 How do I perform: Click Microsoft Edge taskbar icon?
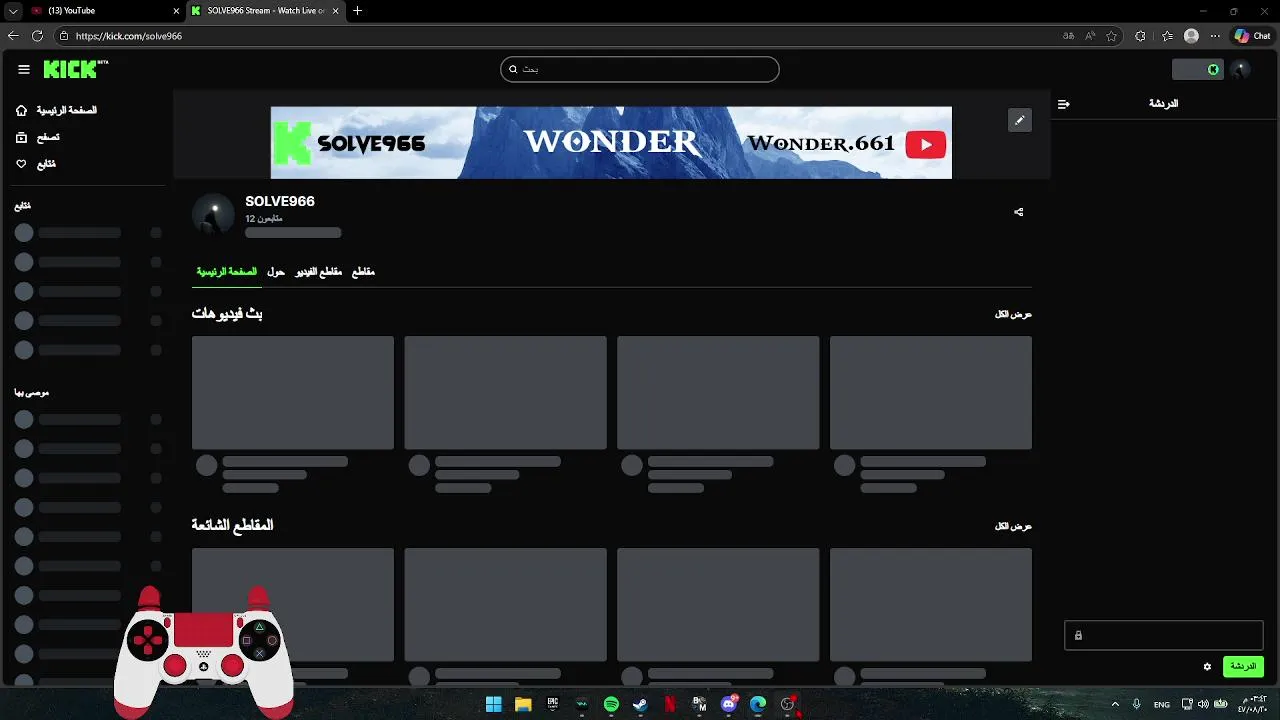coord(758,704)
